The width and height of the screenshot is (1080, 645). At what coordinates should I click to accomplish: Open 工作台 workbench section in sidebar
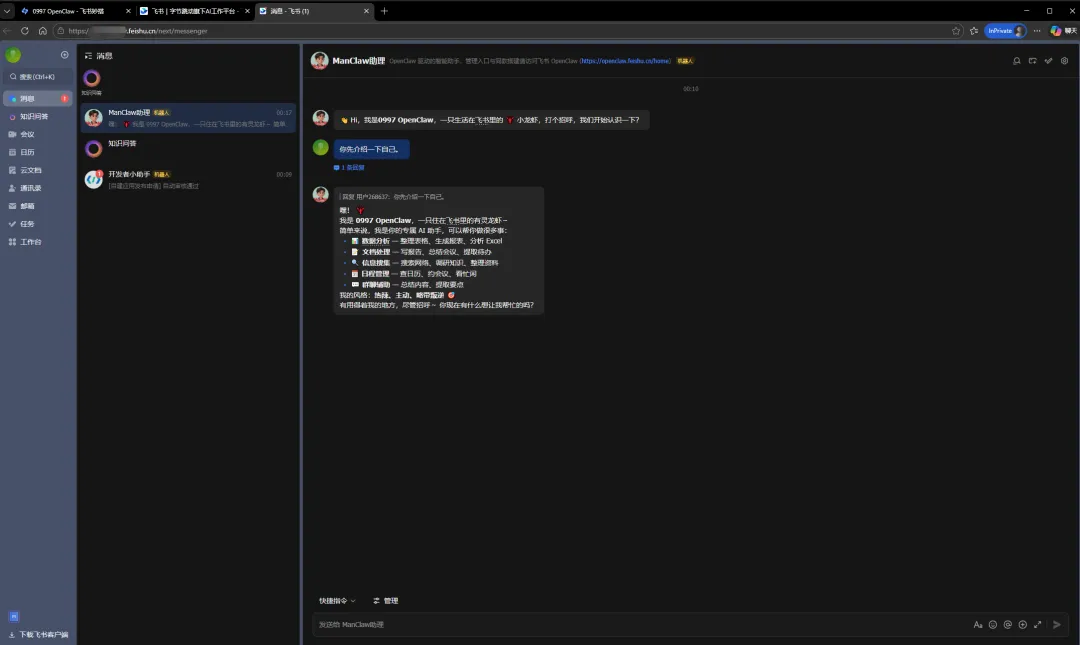(38, 242)
